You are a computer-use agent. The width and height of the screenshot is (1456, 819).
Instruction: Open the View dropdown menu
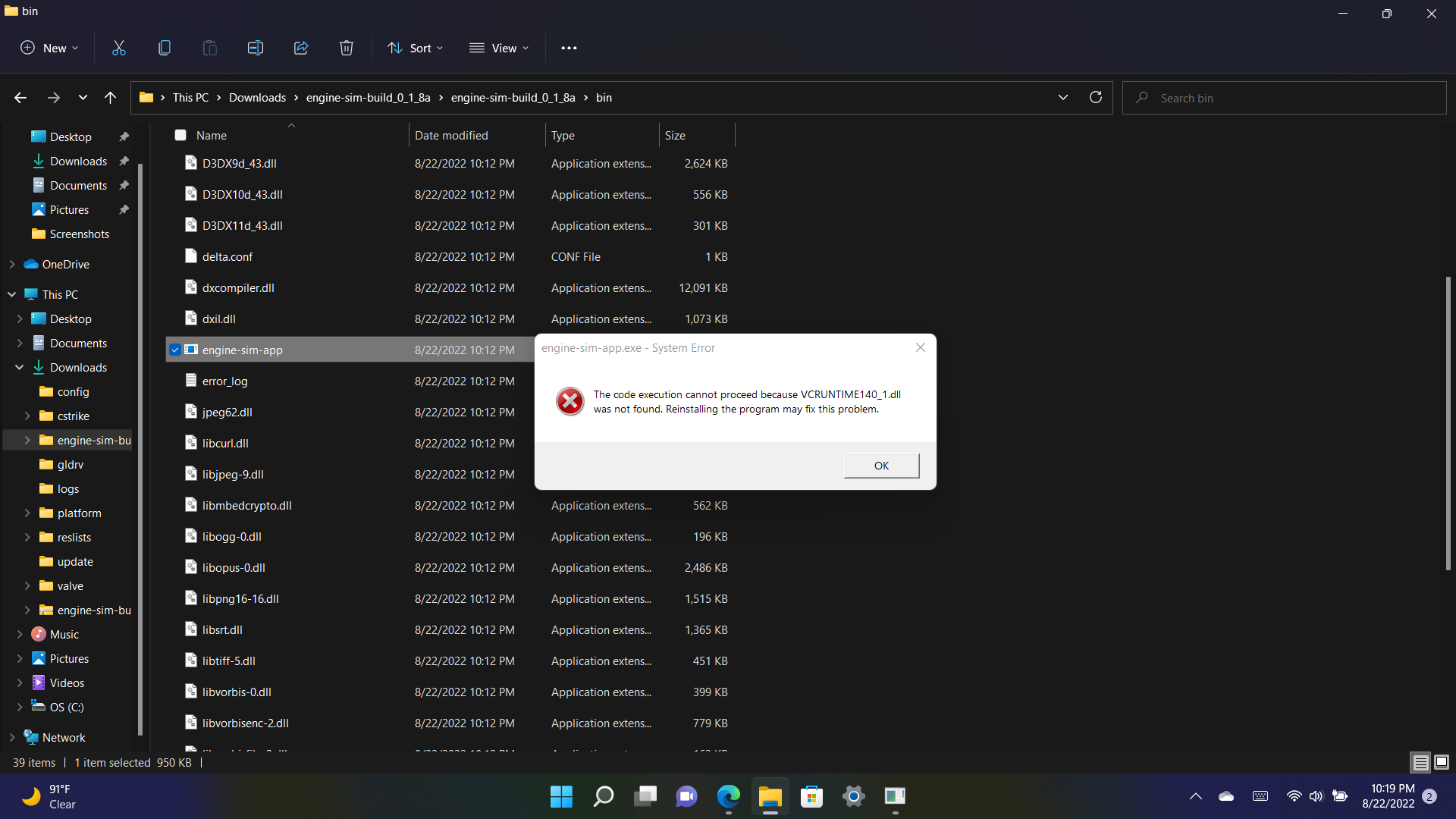tap(500, 48)
